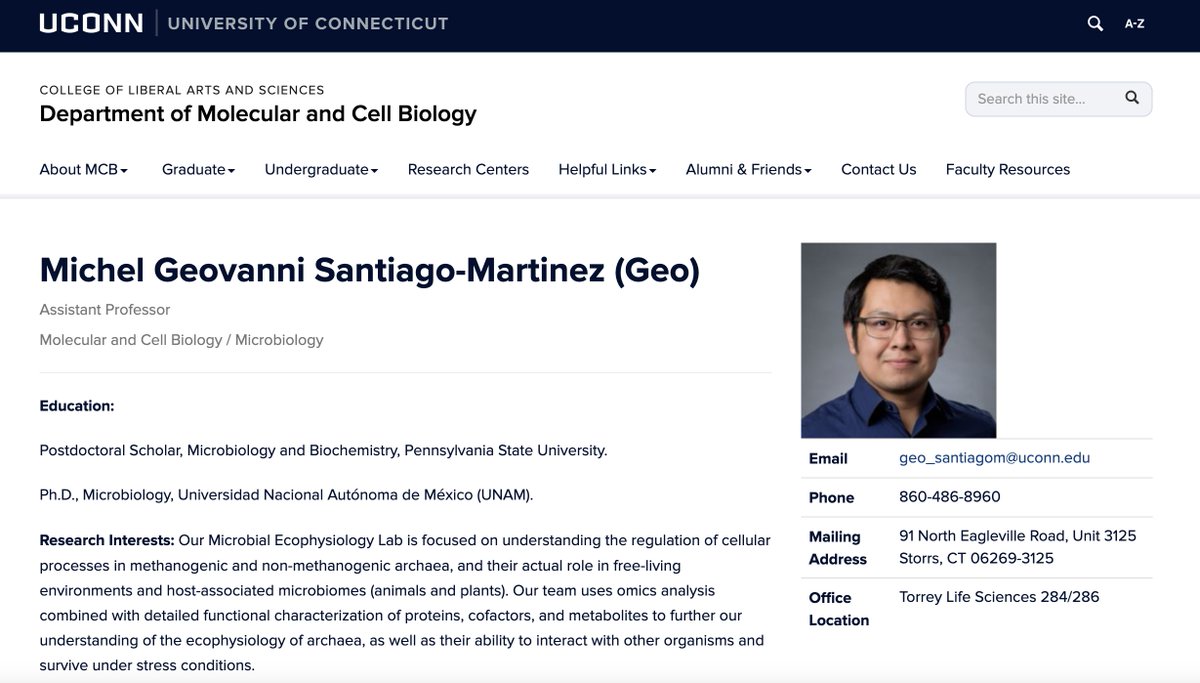Expand the Alumni & Friends dropdown
This screenshot has height=683, width=1200.
pyautogui.click(x=748, y=169)
